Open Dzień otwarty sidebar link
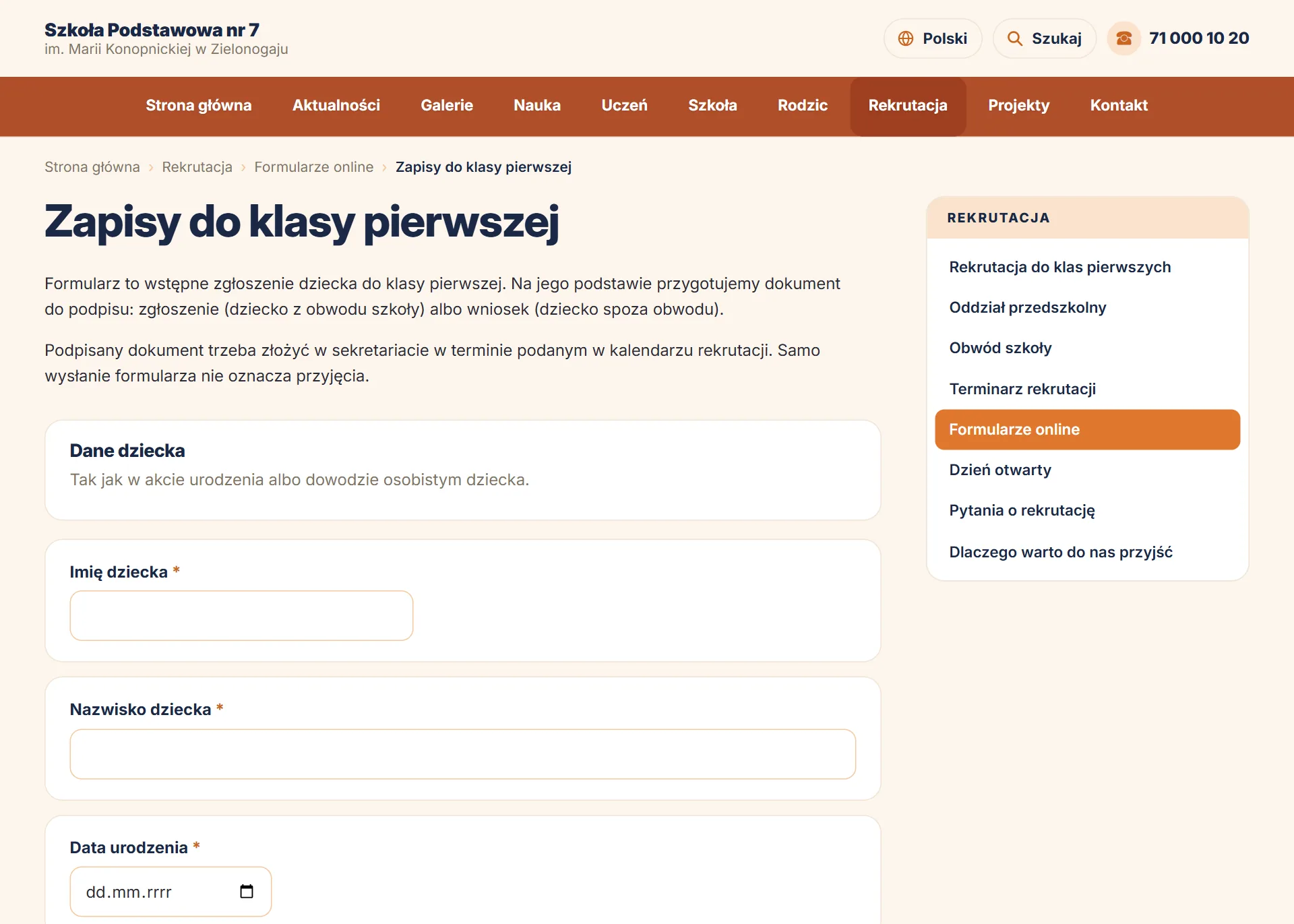 pyautogui.click(x=1087, y=470)
